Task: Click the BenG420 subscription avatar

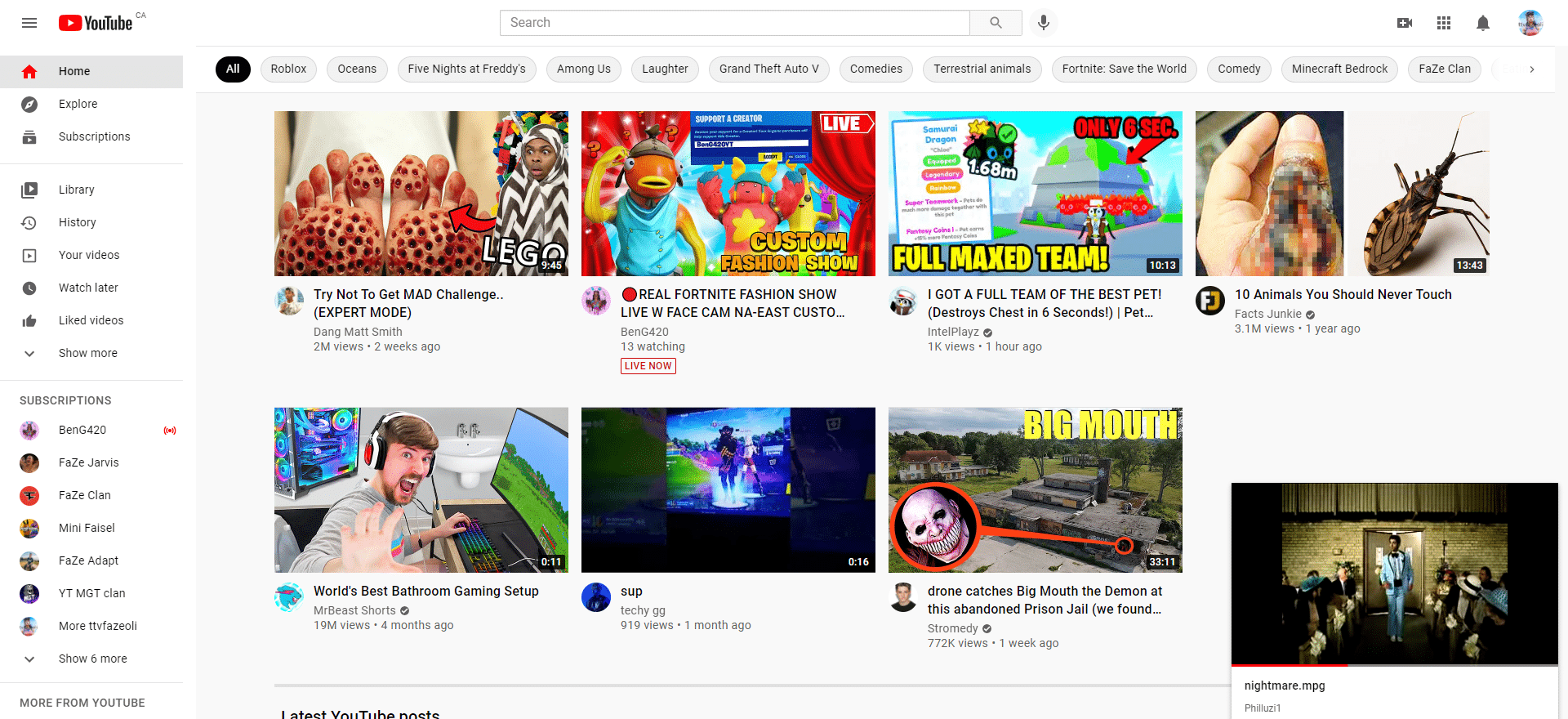Action: pos(29,430)
